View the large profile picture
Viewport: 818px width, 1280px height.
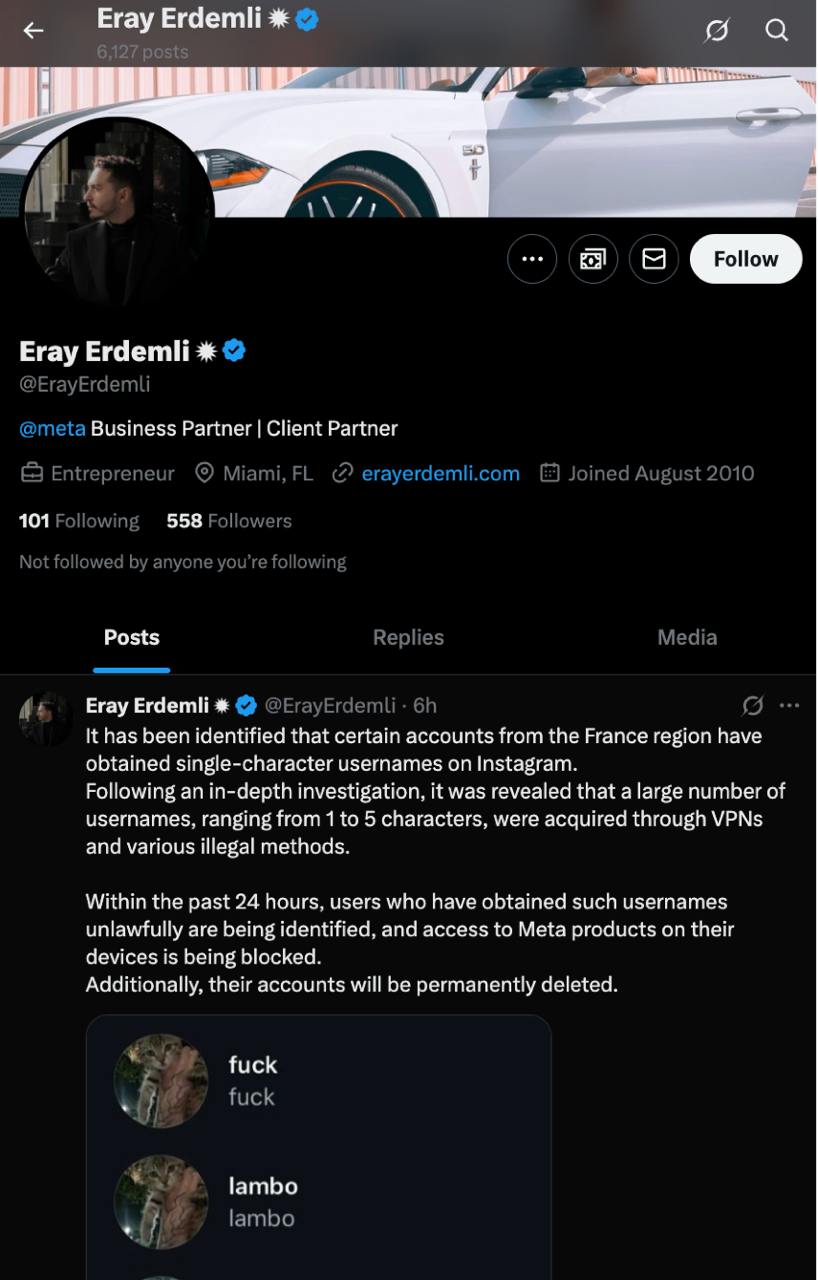click(x=117, y=212)
